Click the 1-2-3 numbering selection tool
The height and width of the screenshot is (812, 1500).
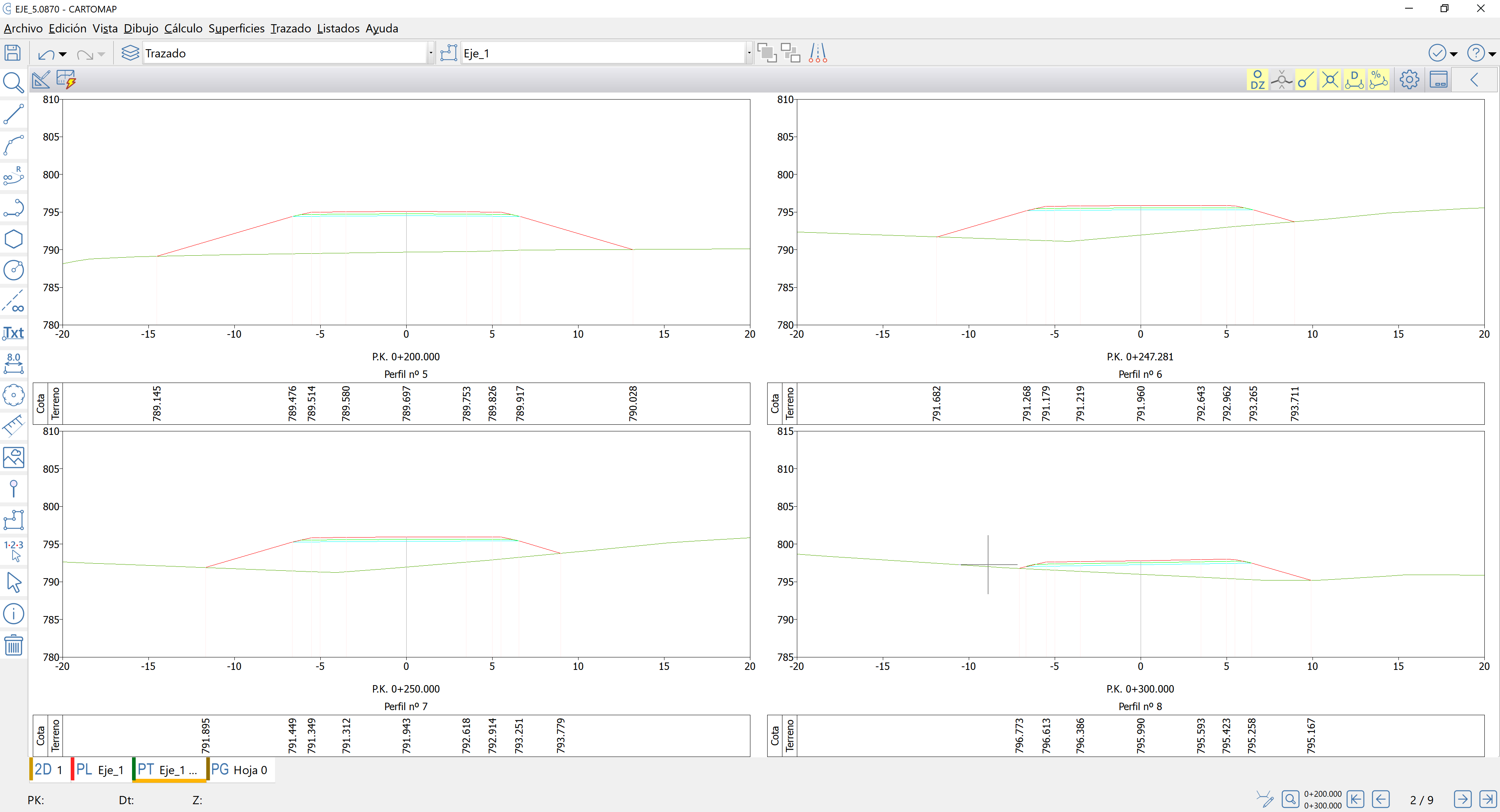[x=13, y=550]
